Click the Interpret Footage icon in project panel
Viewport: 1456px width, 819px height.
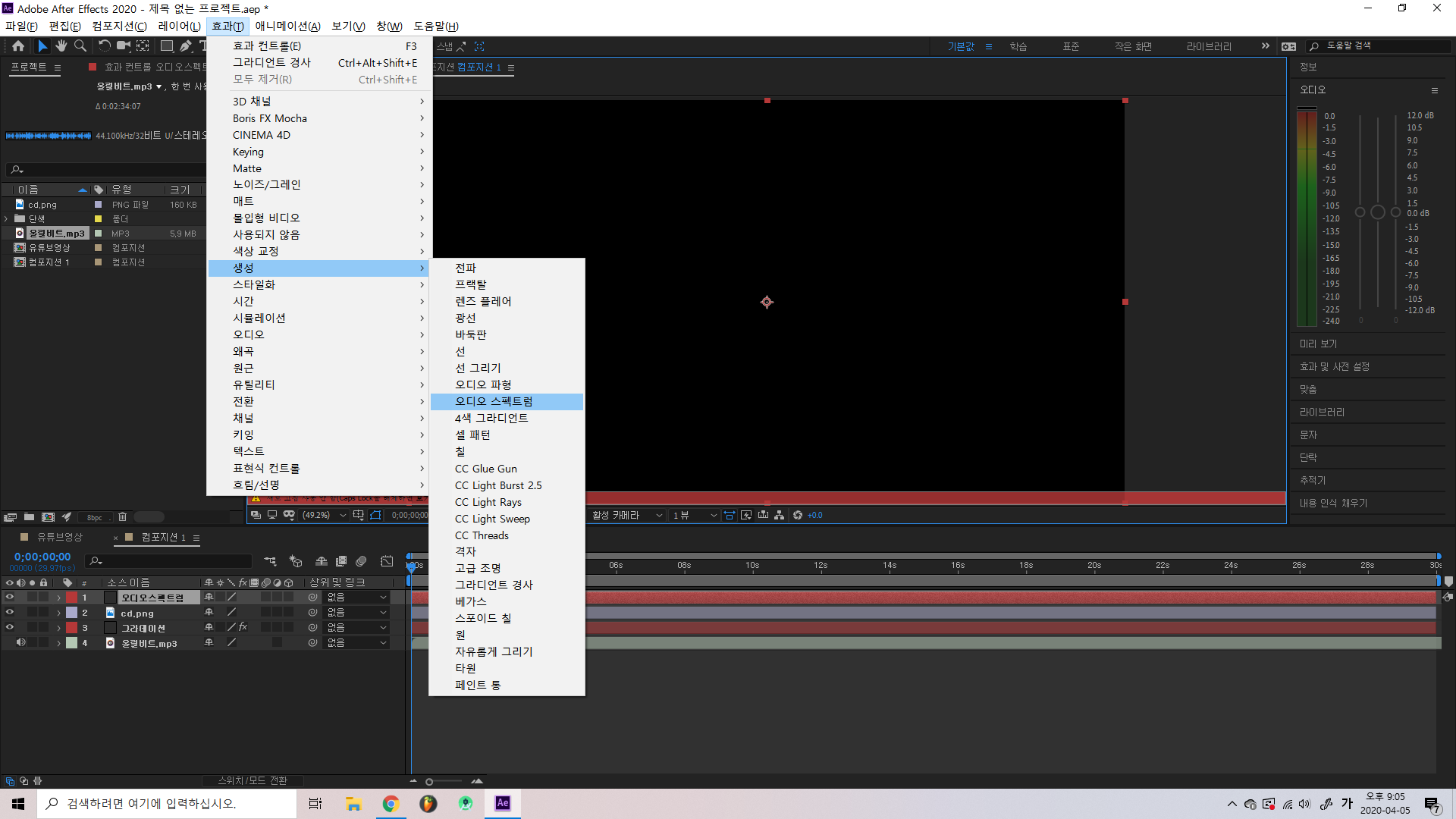[x=10, y=517]
